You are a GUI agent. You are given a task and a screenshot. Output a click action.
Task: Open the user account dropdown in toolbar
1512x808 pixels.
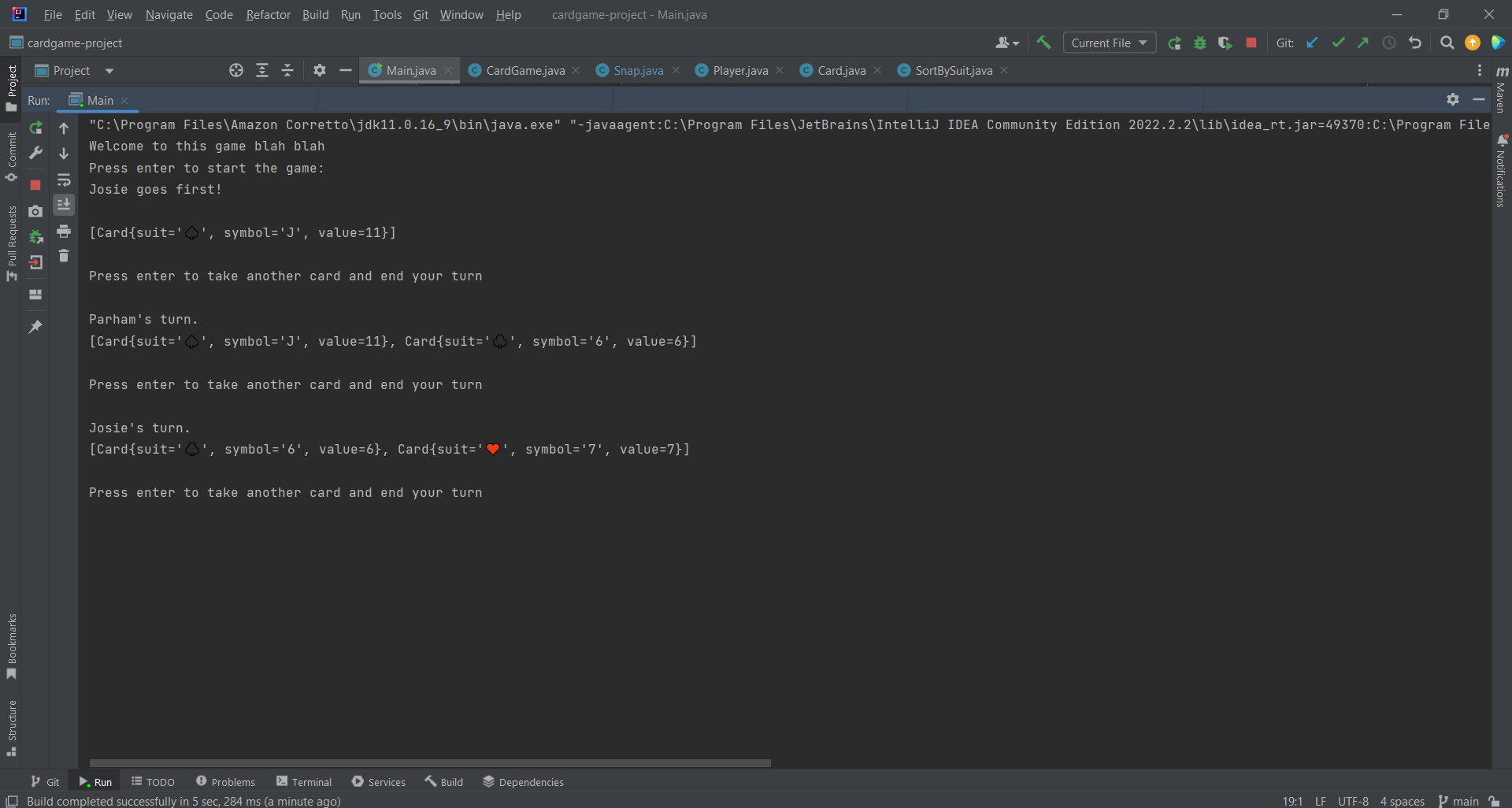point(1007,43)
